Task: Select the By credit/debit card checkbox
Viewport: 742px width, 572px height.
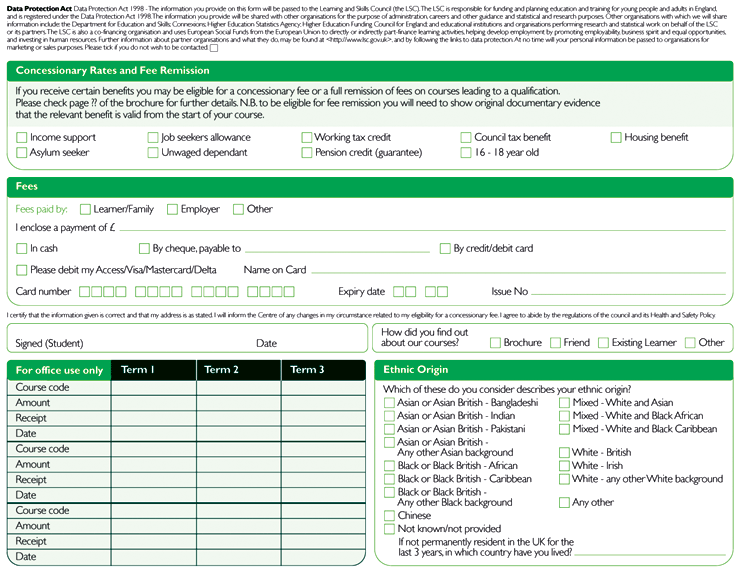Action: pos(445,248)
